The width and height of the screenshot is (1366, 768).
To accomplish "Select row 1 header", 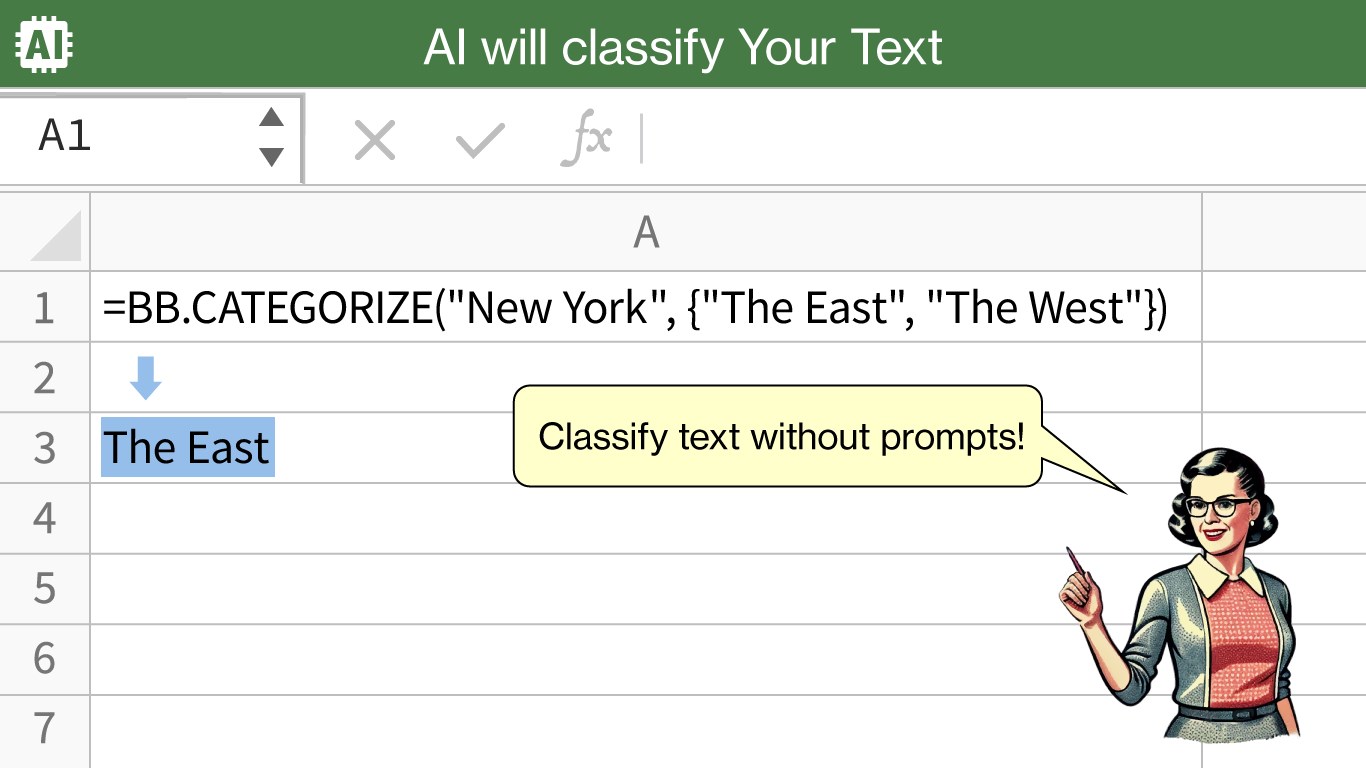I will (x=45, y=307).
